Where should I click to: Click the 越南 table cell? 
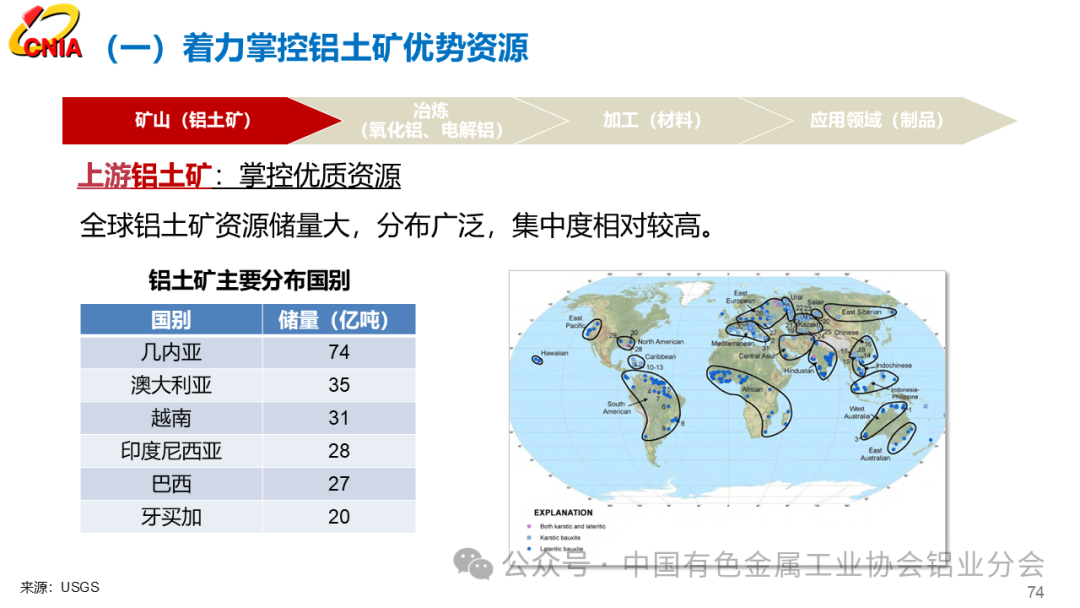point(171,418)
